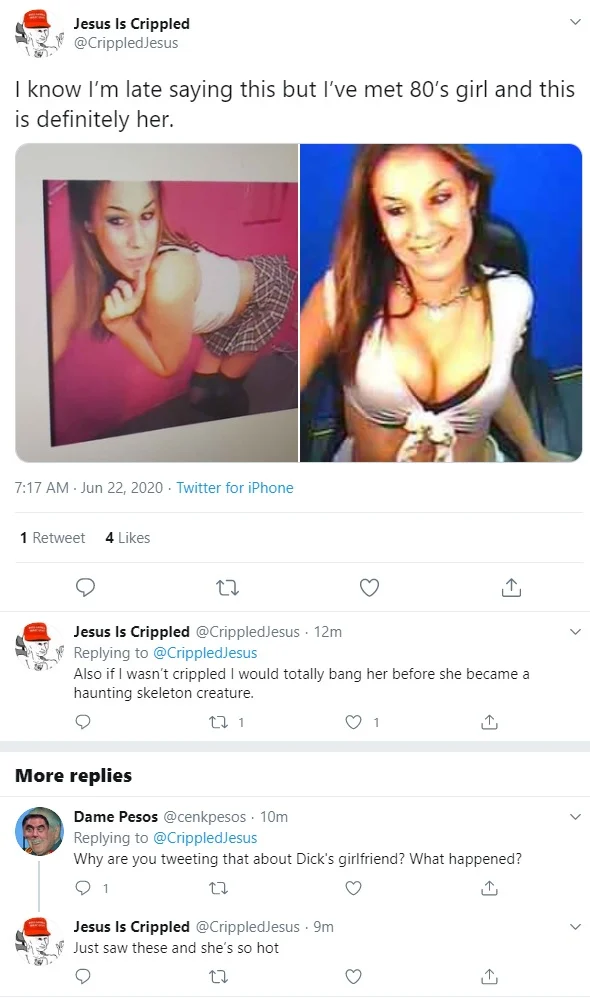View the '1 Retweet' list
The height and width of the screenshot is (998, 590).
[x=52, y=538]
